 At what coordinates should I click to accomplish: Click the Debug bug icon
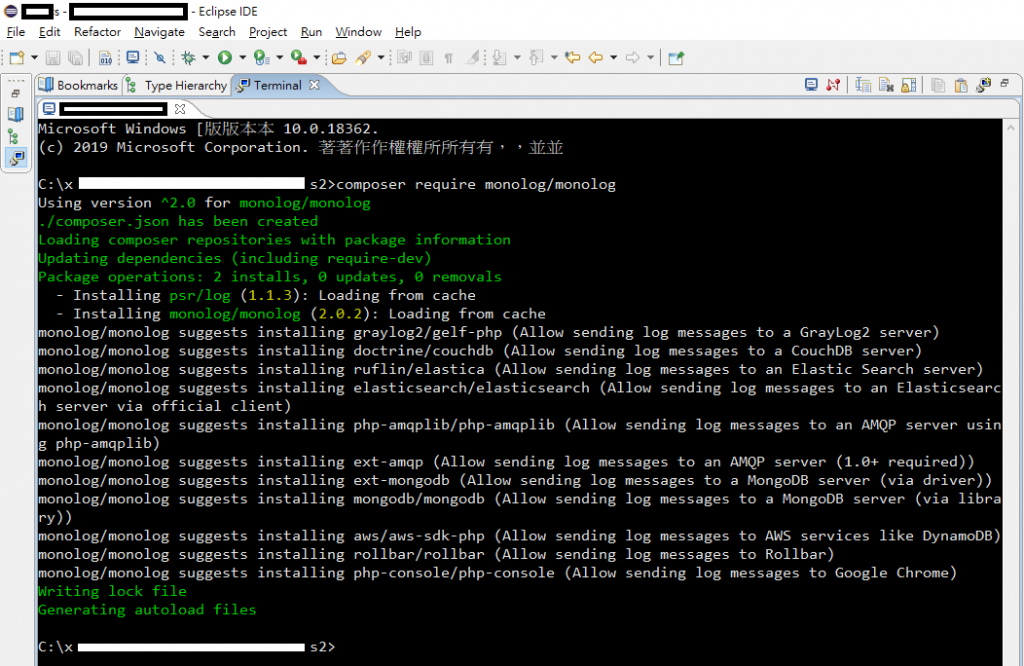coord(187,58)
